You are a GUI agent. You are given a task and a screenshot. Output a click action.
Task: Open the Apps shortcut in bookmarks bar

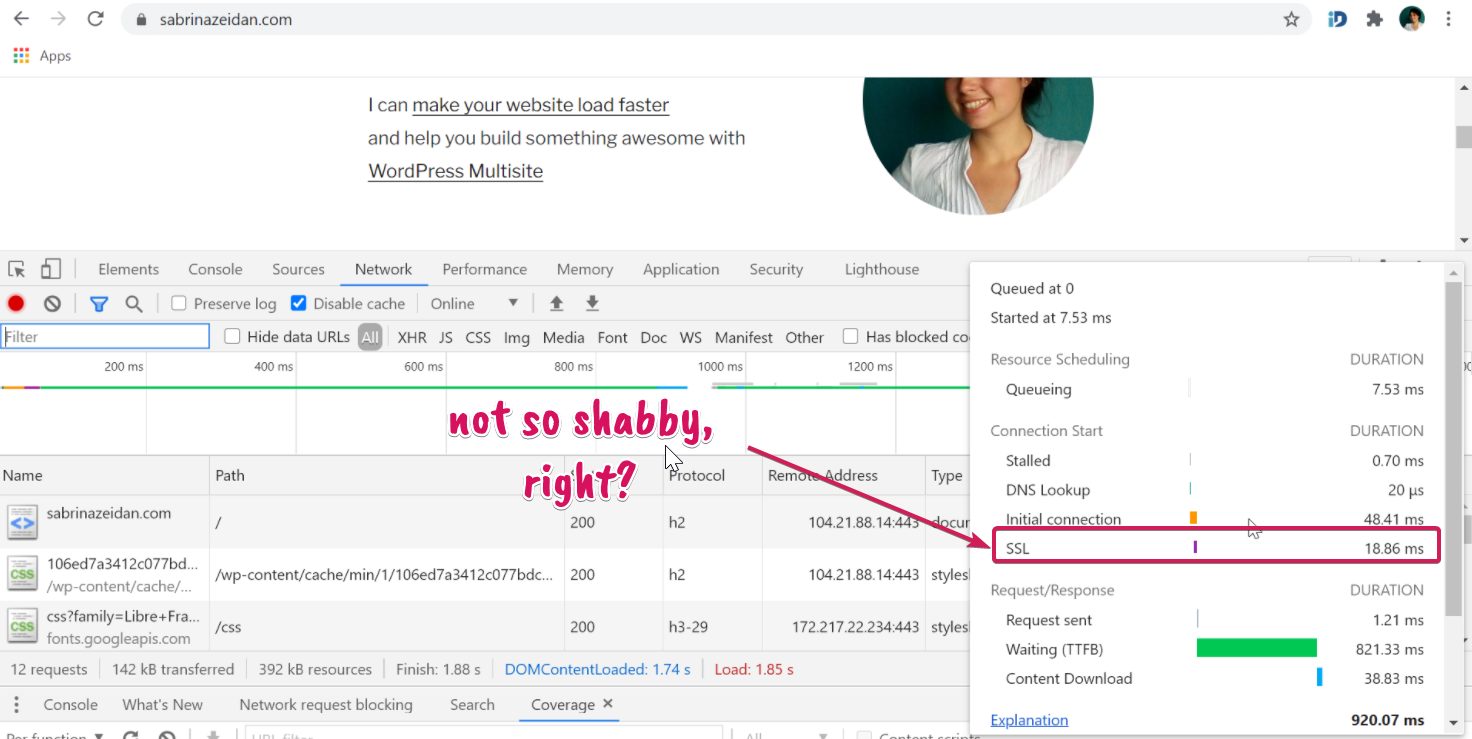42,56
